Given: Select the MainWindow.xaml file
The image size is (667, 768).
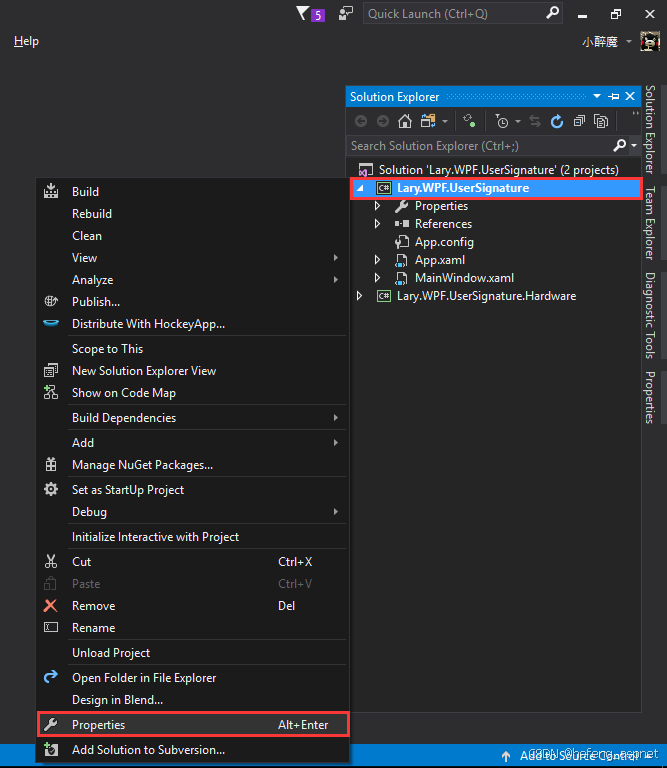Looking at the screenshot, I should pyautogui.click(x=464, y=278).
